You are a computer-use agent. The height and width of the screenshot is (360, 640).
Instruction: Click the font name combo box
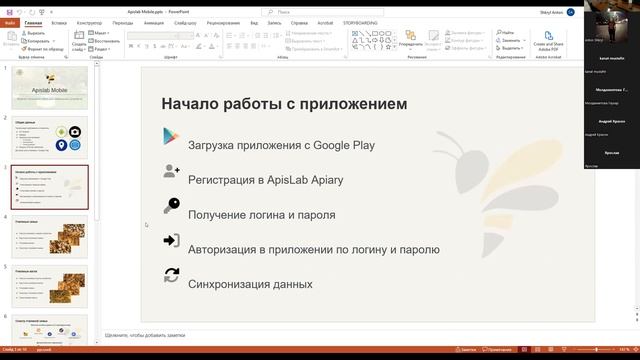pyautogui.click(x=153, y=36)
